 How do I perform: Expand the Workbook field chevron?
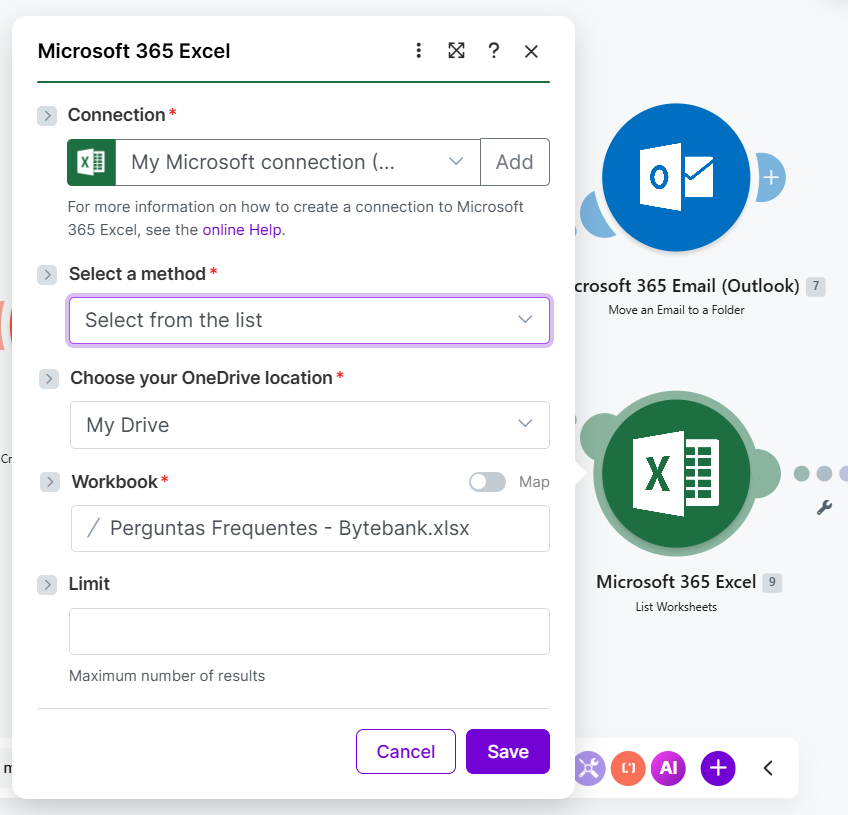pos(50,482)
